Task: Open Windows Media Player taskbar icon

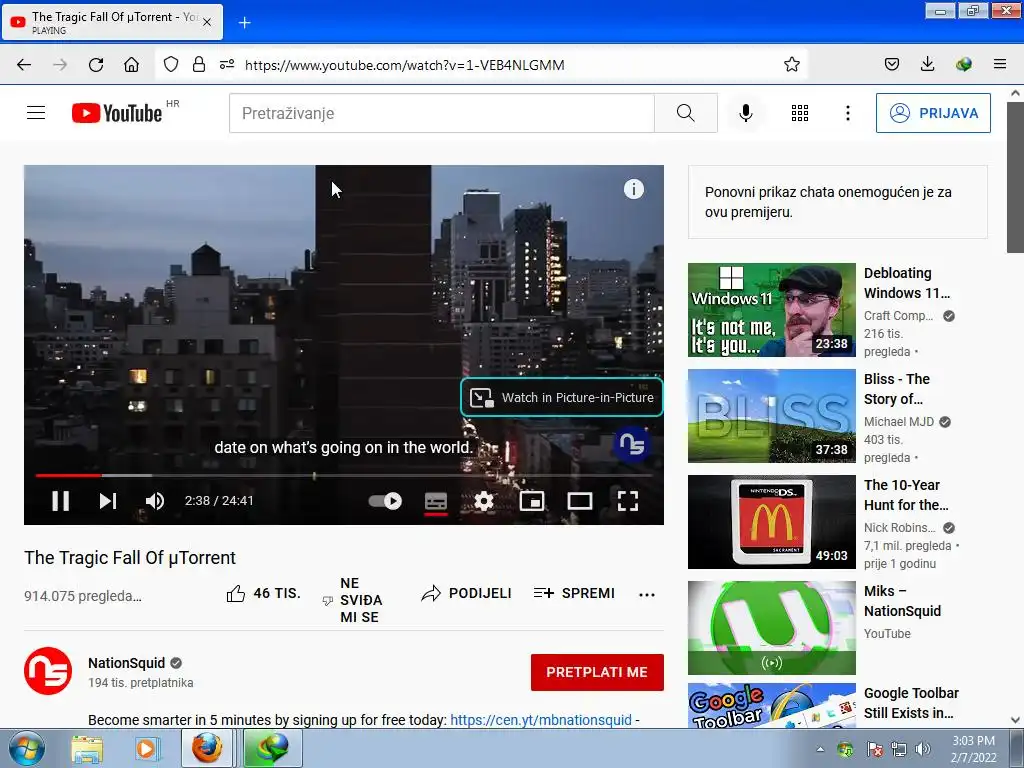Action: pyautogui.click(x=148, y=748)
